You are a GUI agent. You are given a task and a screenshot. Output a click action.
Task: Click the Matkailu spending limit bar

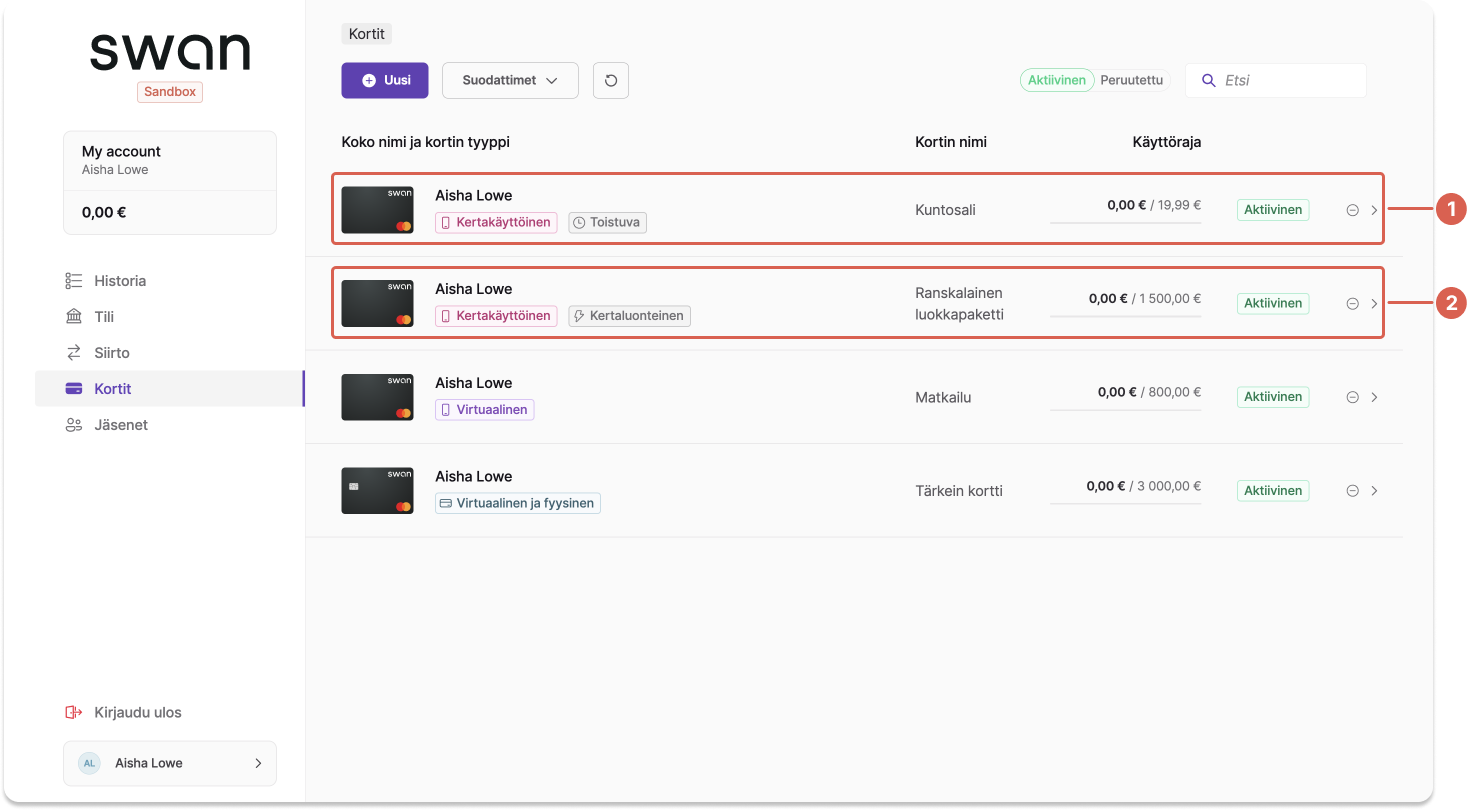tap(1126, 409)
